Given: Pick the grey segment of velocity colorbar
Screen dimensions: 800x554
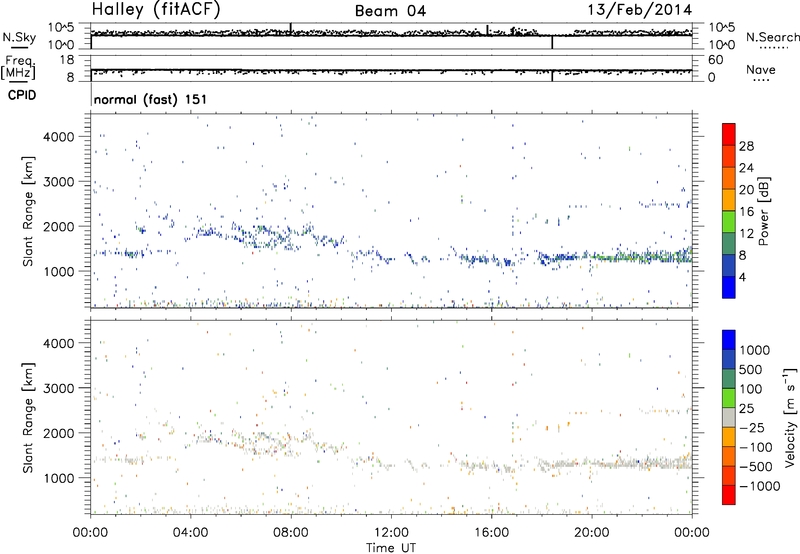Looking at the screenshot, I should pyautogui.click(x=729, y=418).
